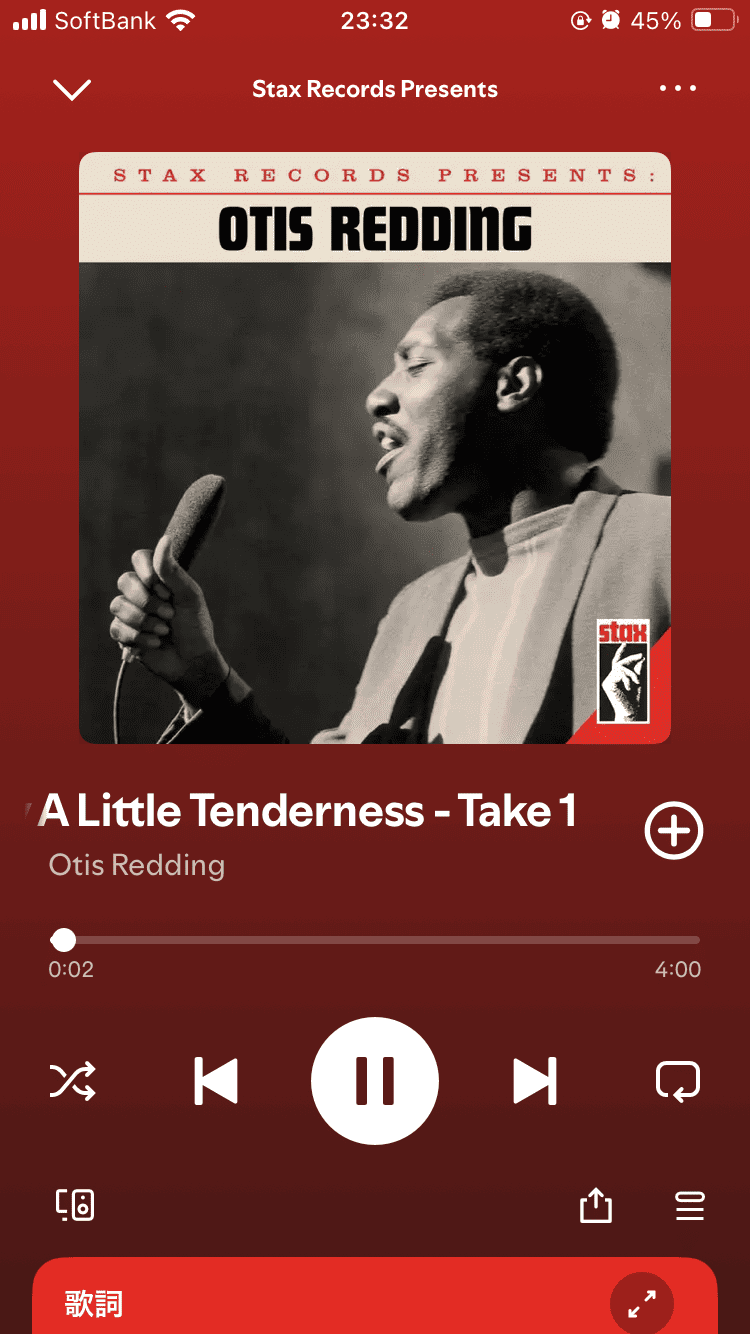750x1334 pixels.
Task: Tap the Wi-Fi icon in status bar
Action: [181, 20]
